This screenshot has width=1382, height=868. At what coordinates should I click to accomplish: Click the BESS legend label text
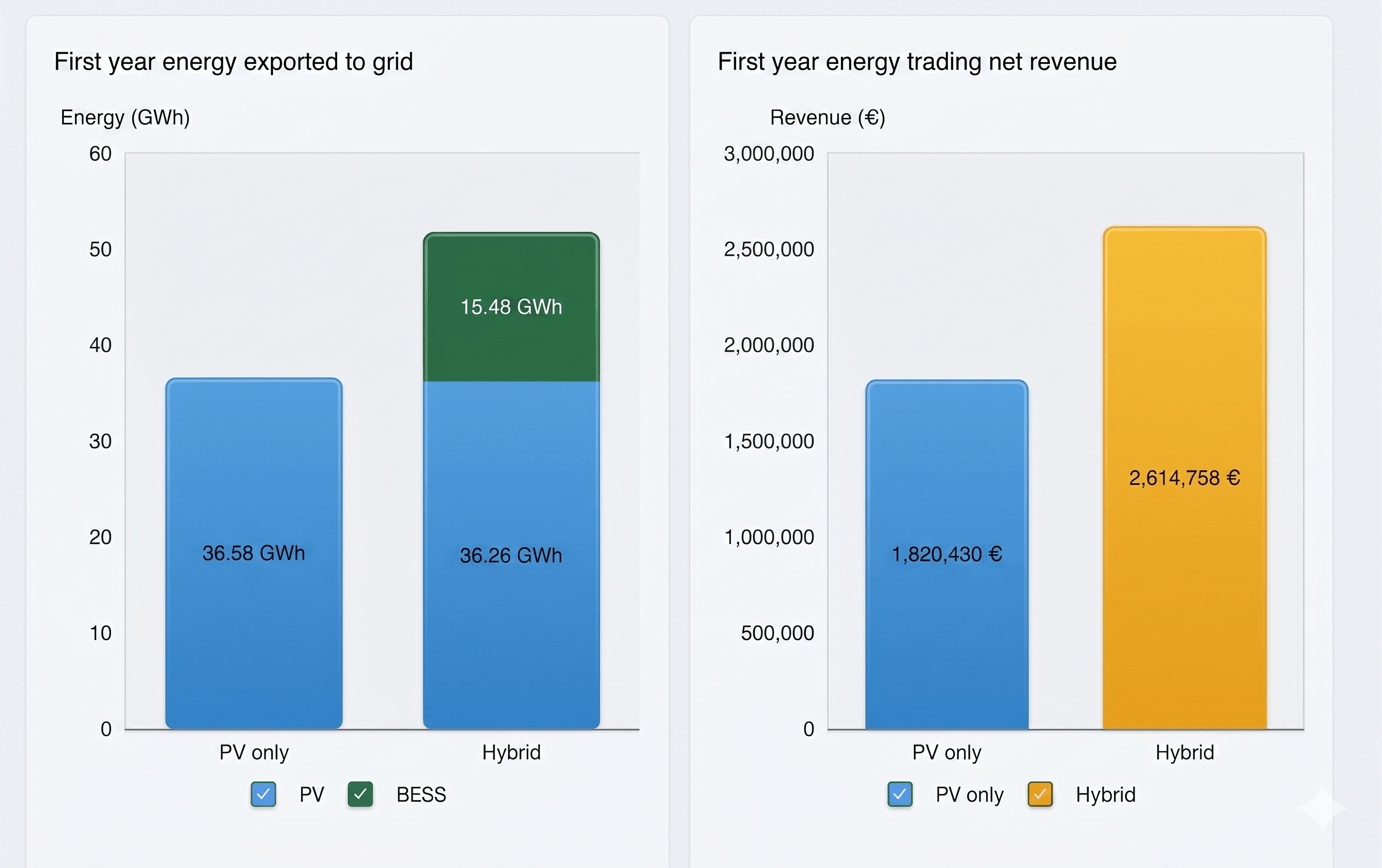[x=421, y=795]
